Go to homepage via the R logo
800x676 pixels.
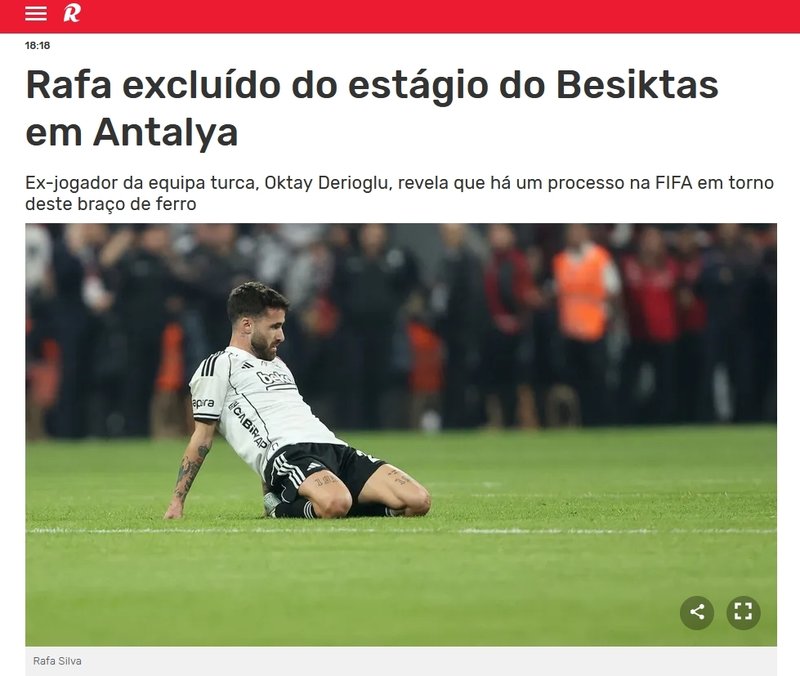tap(71, 14)
